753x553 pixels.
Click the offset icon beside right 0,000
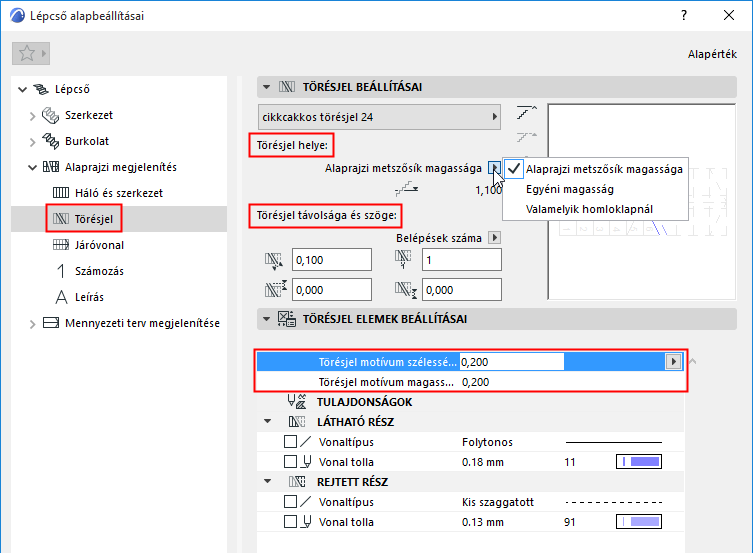pos(406,289)
